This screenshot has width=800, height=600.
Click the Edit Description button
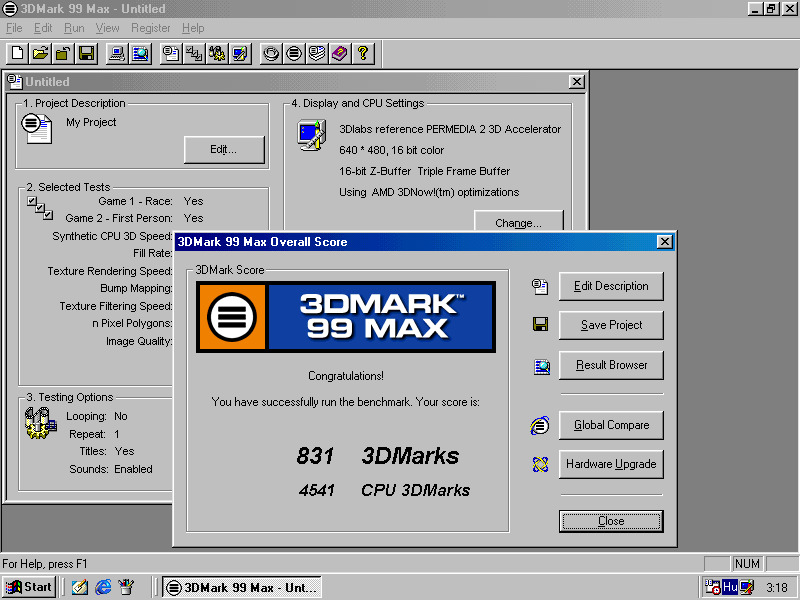(x=611, y=286)
